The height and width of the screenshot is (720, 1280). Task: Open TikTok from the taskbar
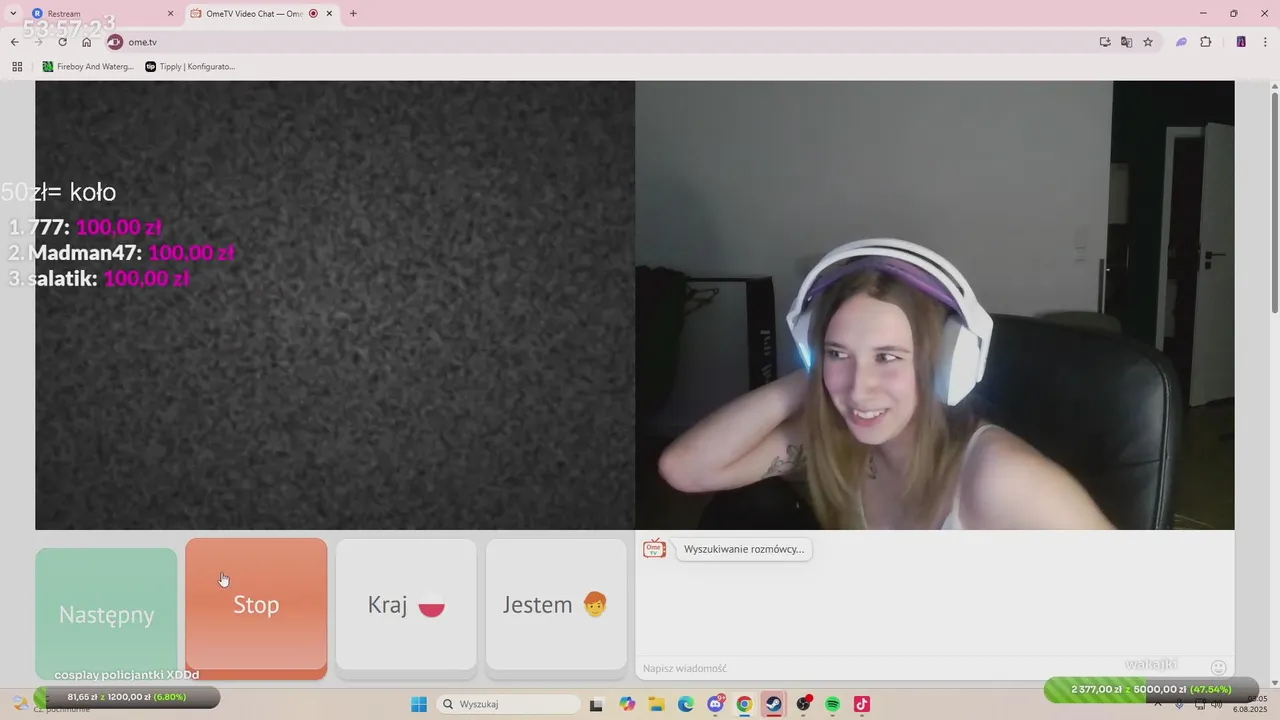[862, 704]
